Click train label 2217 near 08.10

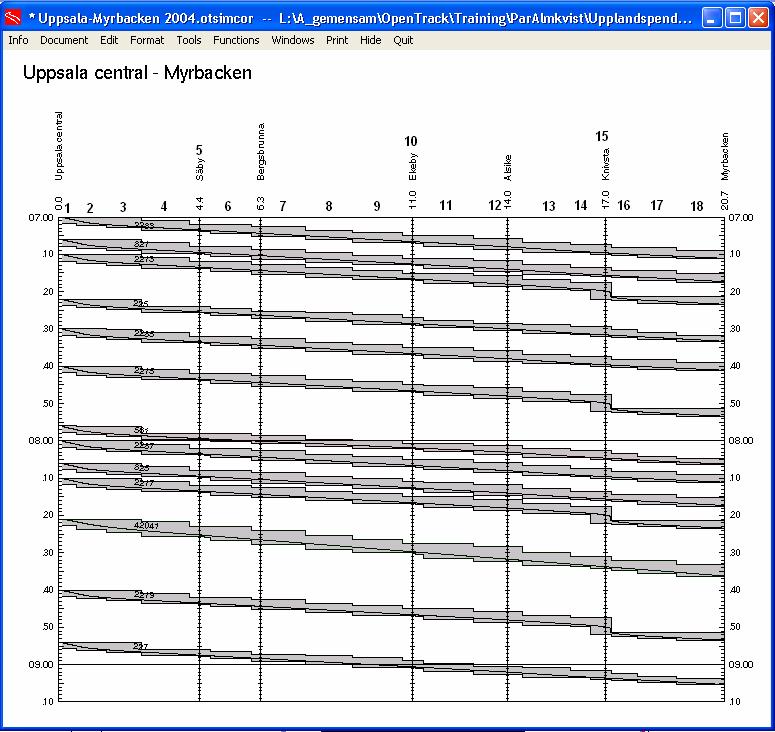[x=144, y=483]
